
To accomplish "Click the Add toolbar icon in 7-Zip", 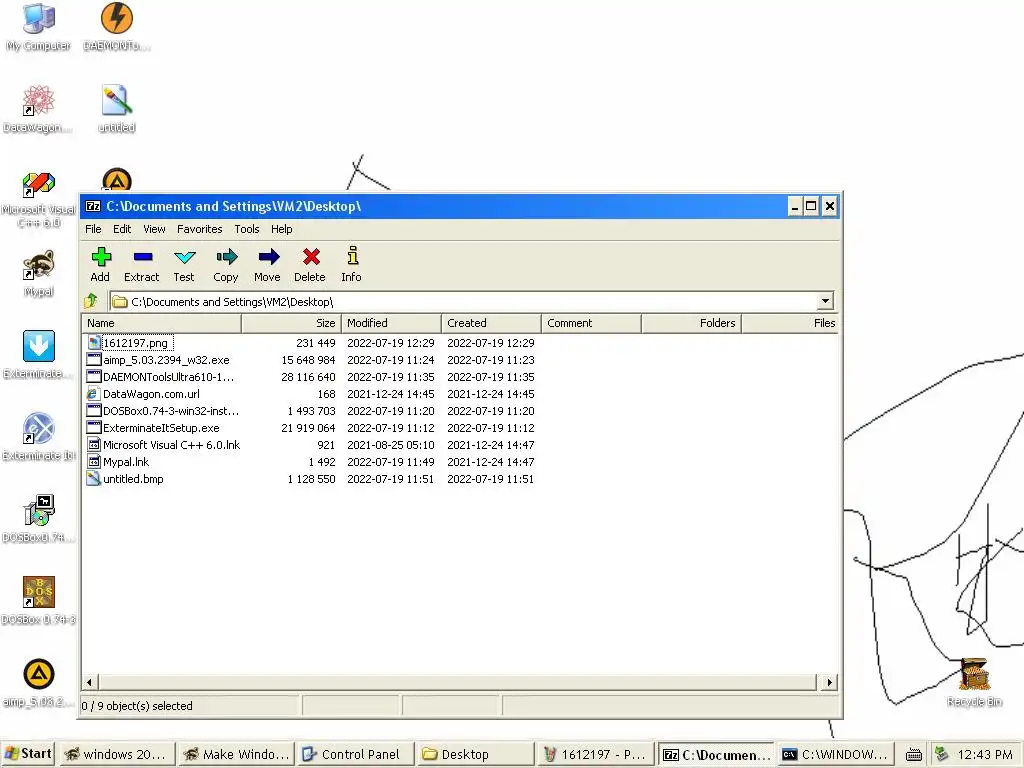I will coord(101,257).
